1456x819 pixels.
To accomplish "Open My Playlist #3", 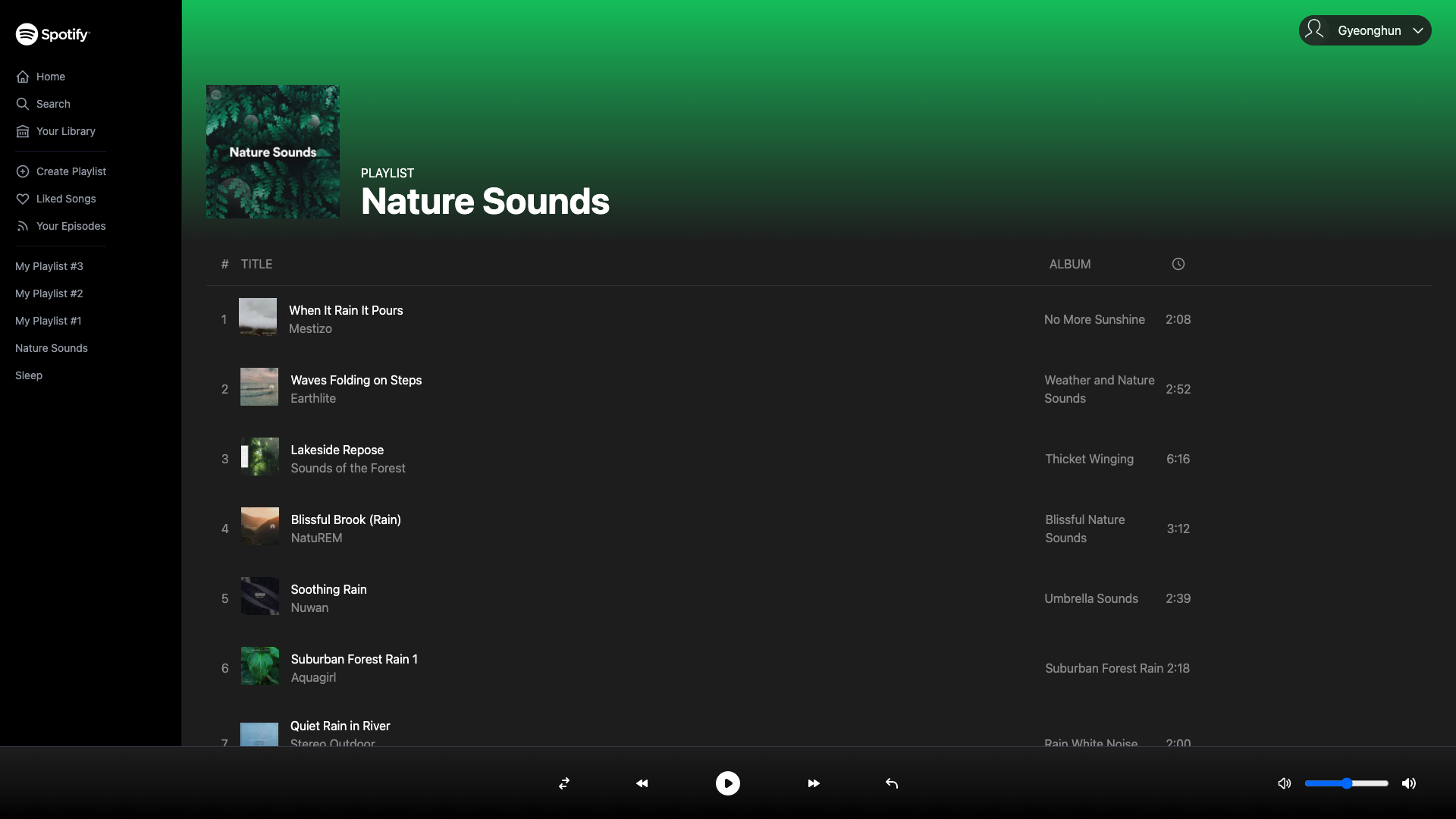I will tap(49, 266).
